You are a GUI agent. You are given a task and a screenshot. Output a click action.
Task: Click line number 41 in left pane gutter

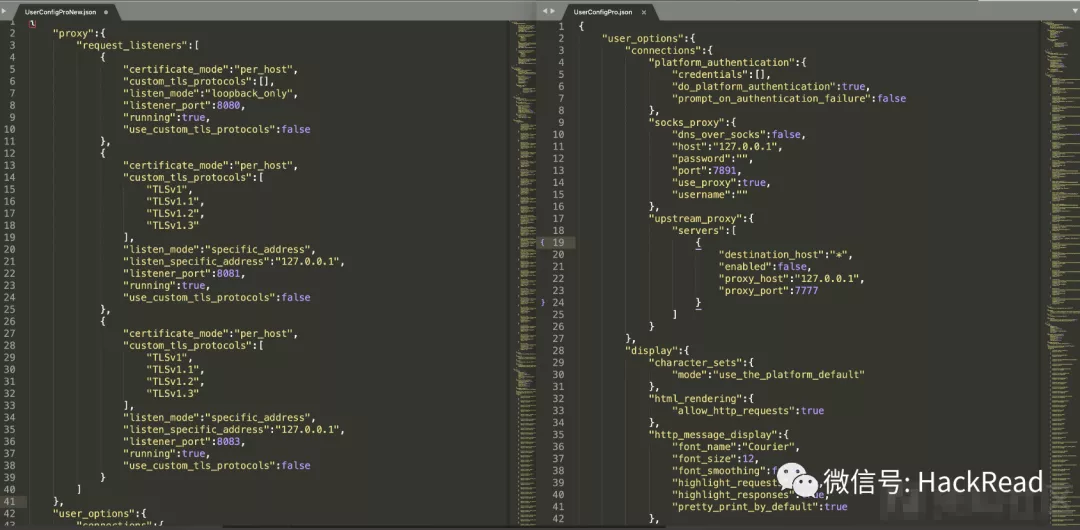click(x=9, y=502)
